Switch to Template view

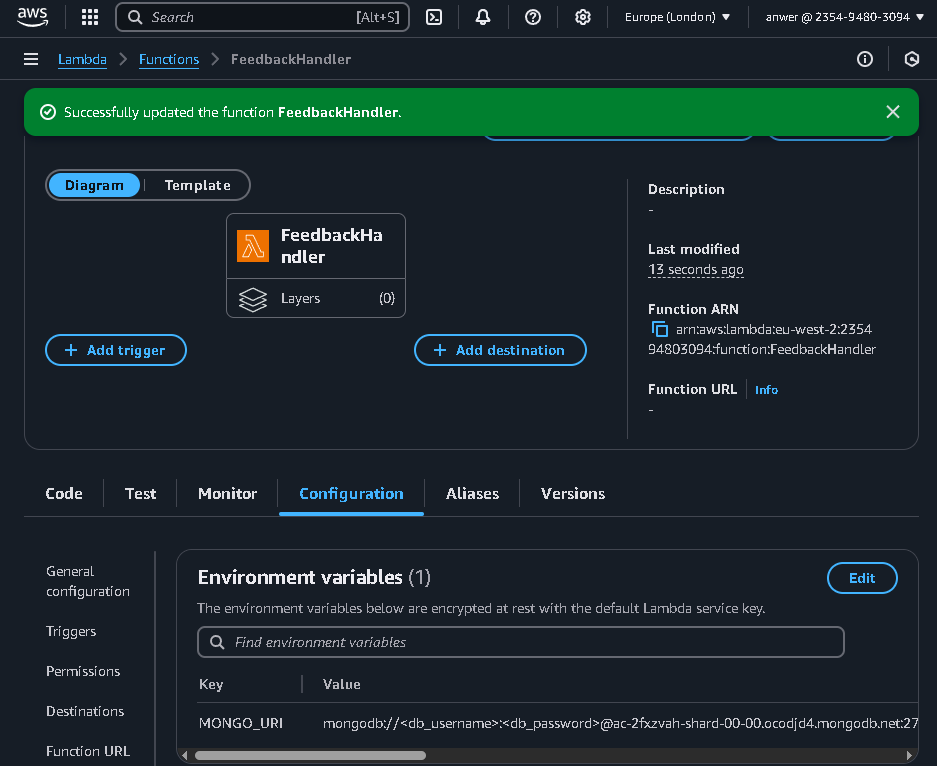[x=198, y=185]
